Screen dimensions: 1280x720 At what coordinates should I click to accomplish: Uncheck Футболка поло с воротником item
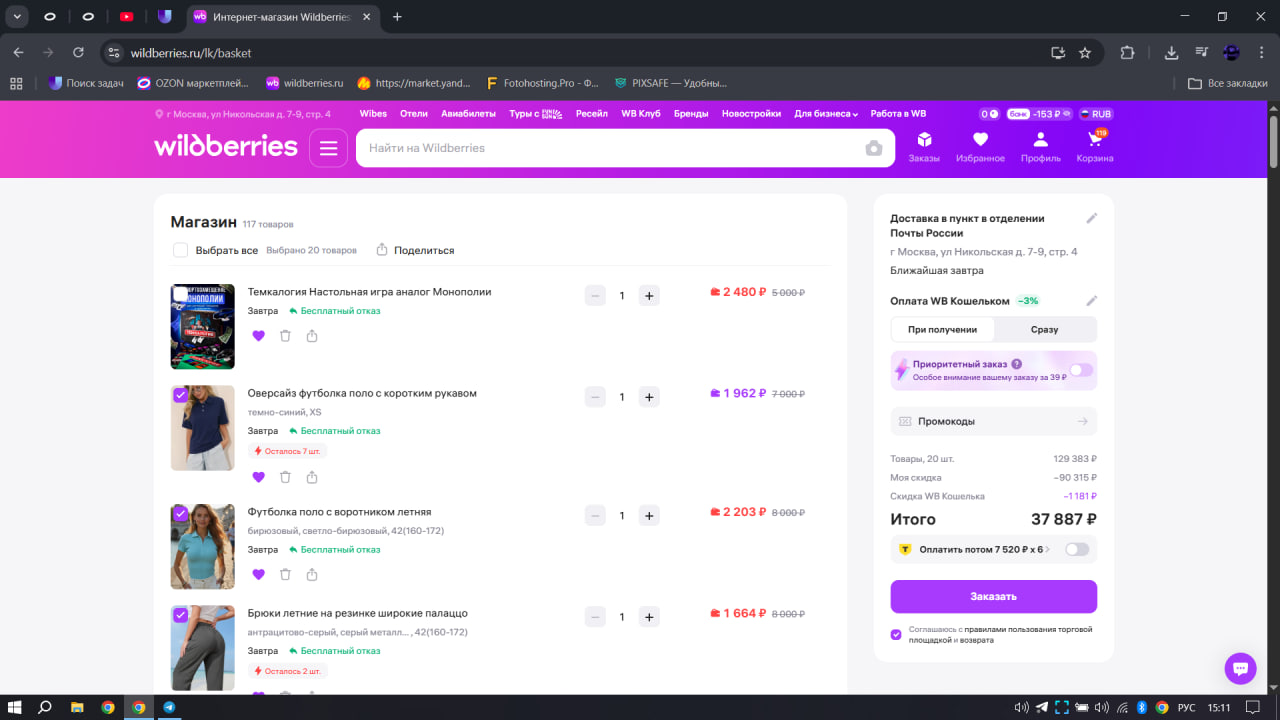[181, 514]
